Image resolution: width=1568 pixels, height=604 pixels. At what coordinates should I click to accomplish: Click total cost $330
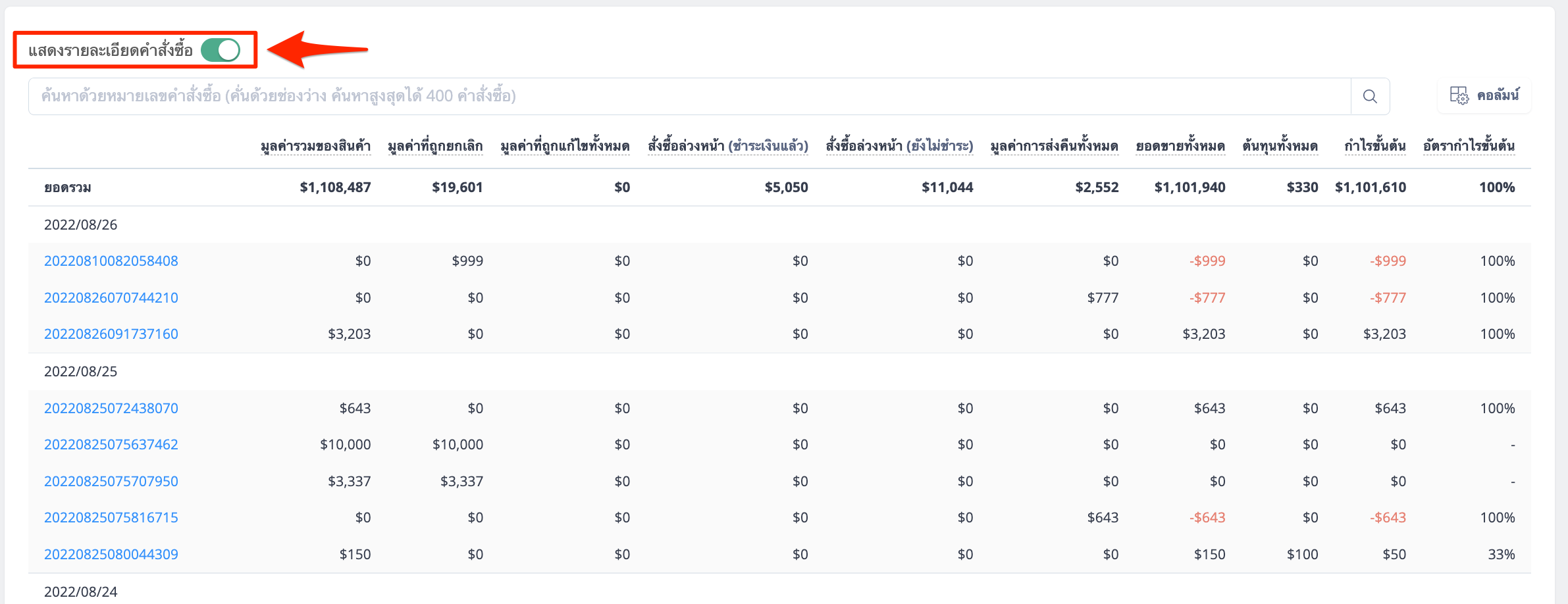(x=1303, y=188)
